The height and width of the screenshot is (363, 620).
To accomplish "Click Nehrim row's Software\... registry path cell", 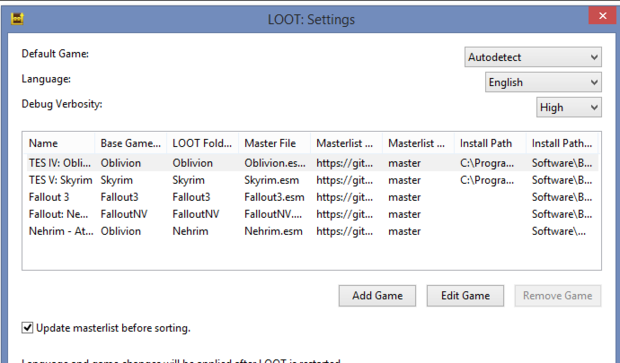I will 559,231.
